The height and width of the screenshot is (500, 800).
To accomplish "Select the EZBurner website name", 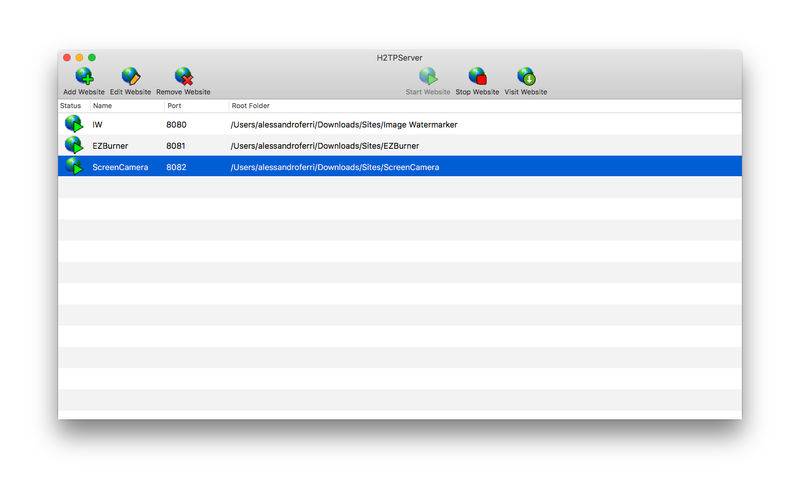I will click(x=110, y=146).
